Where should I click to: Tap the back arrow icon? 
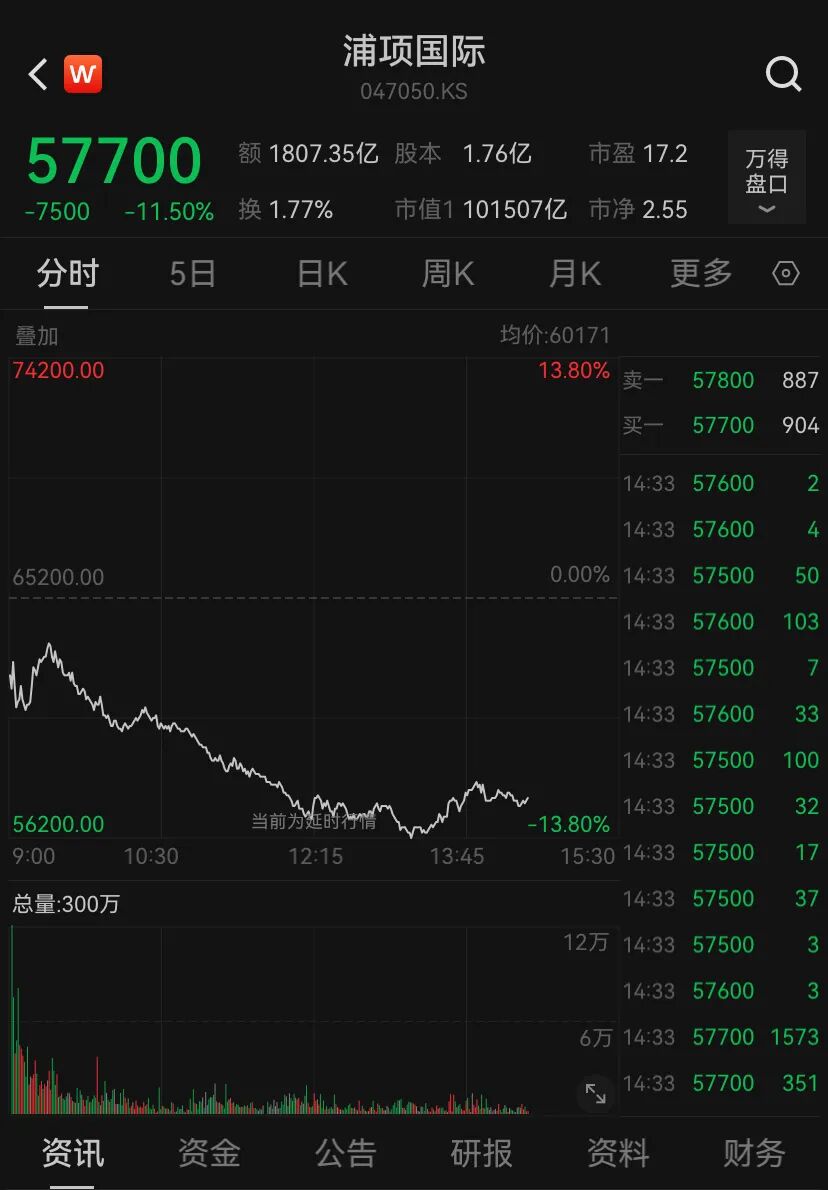point(38,74)
